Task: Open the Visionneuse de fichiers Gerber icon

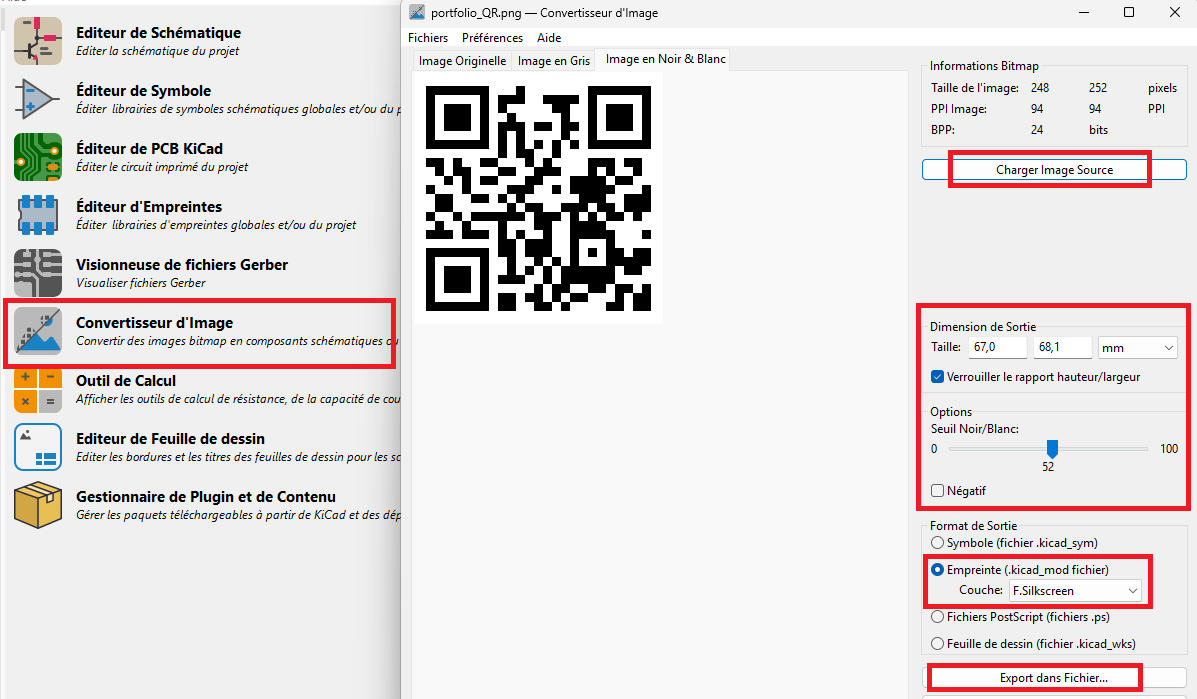Action: click(x=37, y=273)
